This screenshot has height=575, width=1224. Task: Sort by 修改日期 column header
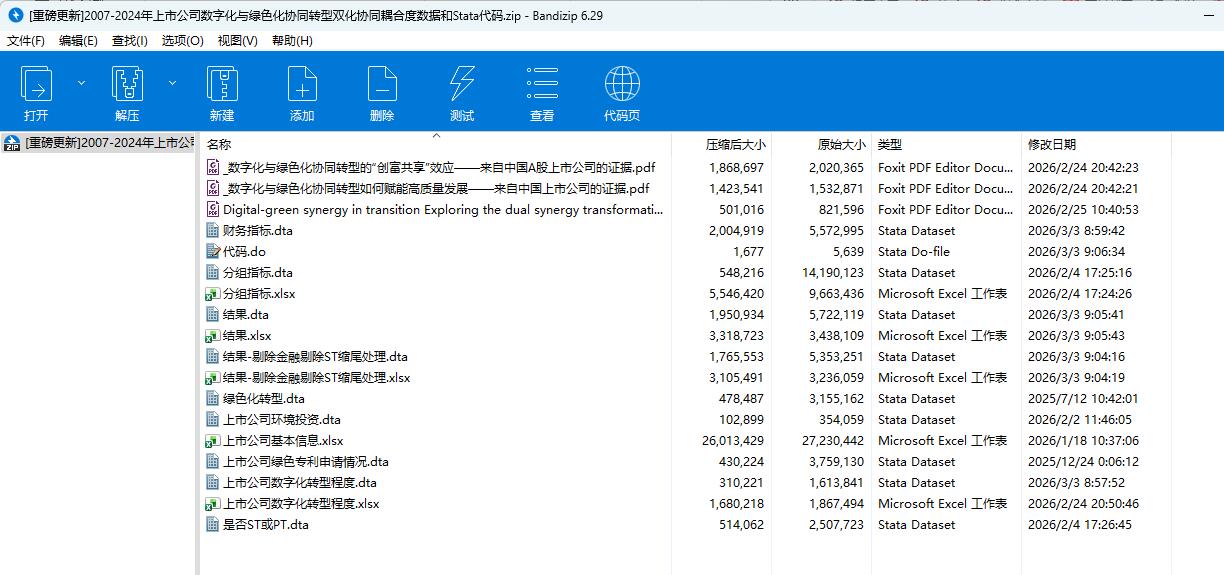tap(1052, 145)
